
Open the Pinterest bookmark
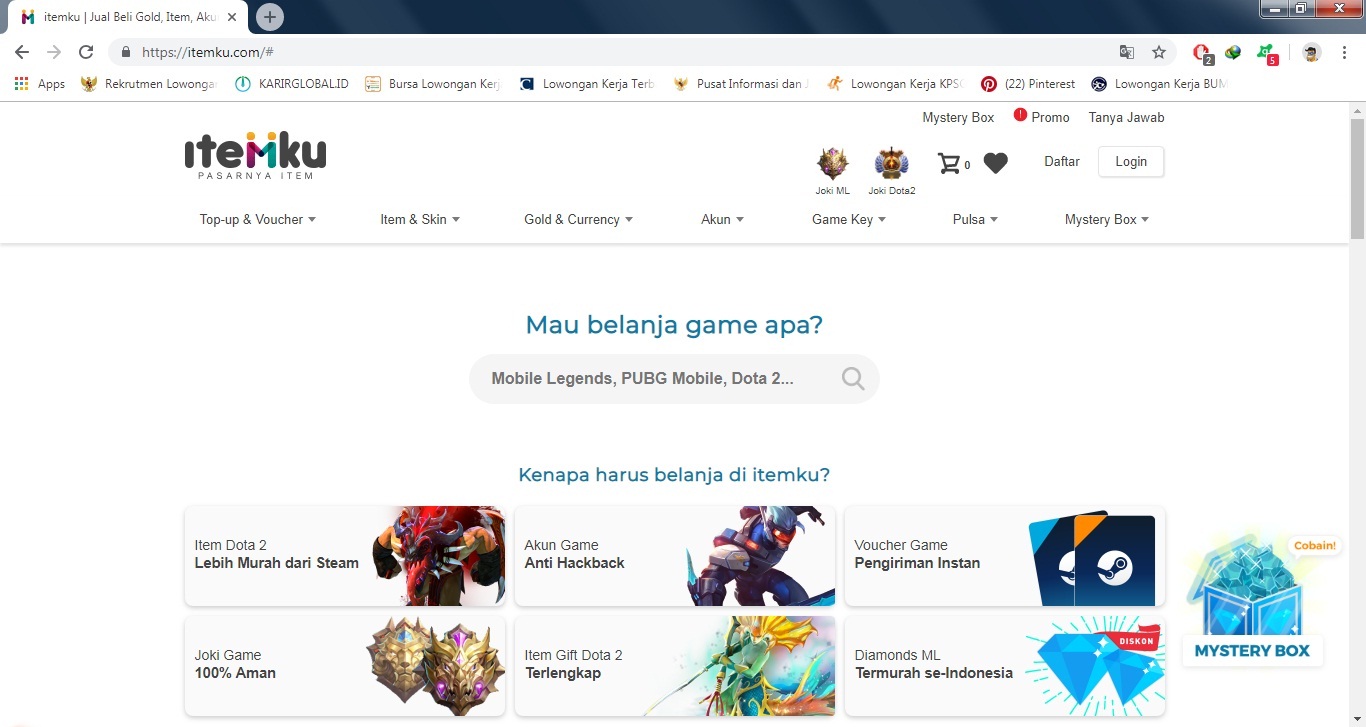click(x=1028, y=84)
